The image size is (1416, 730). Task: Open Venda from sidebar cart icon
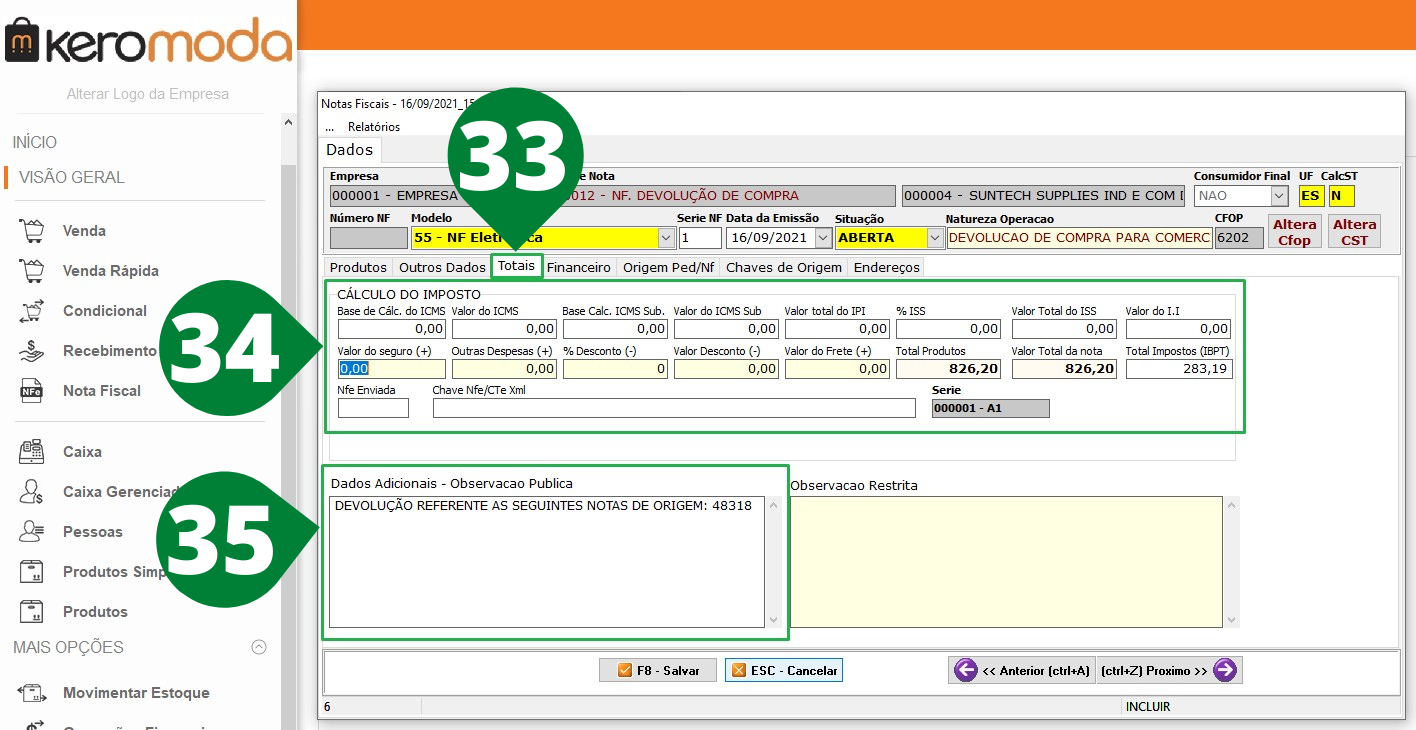(x=31, y=231)
